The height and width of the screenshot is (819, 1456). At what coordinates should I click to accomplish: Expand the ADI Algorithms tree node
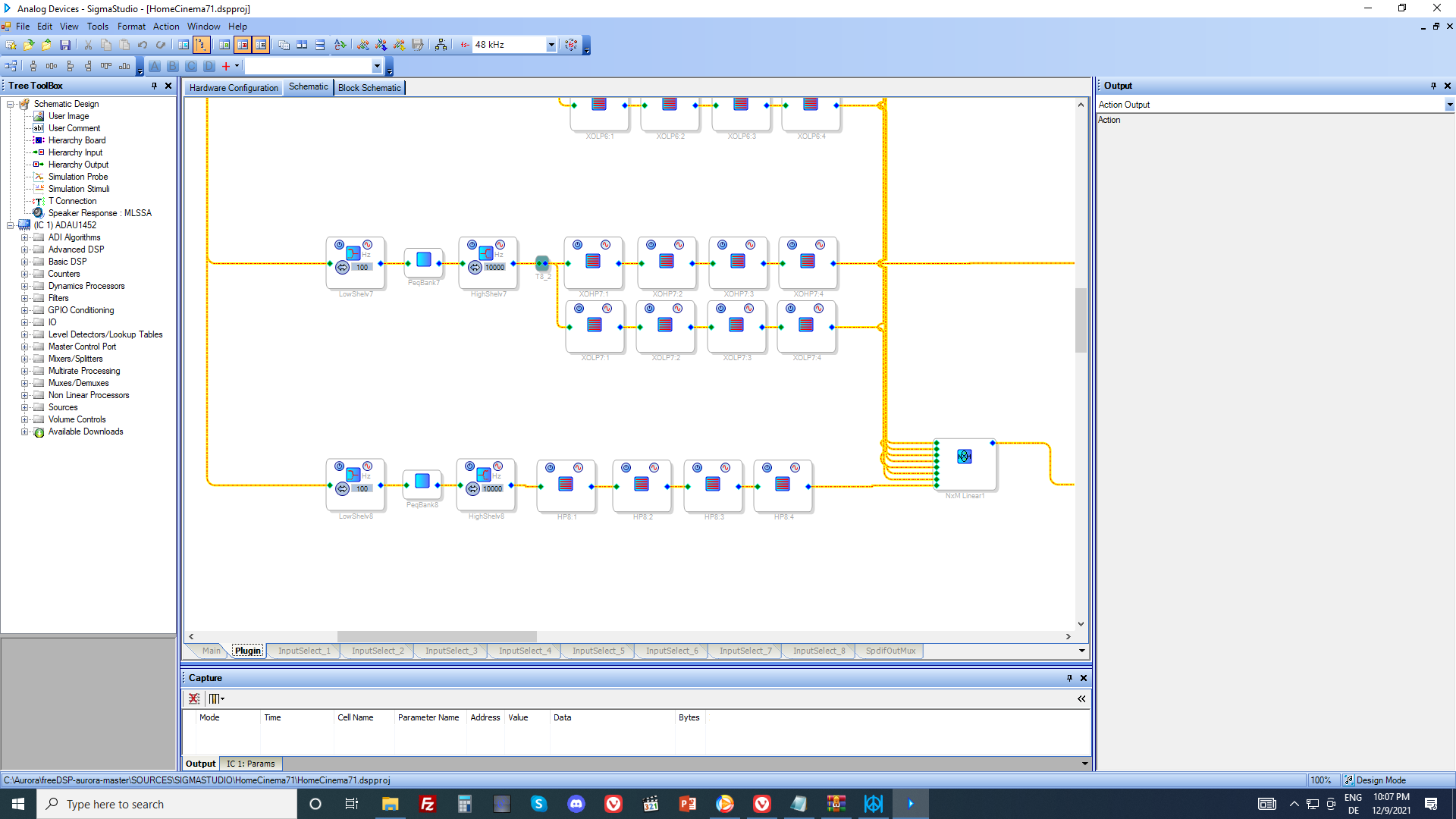[x=25, y=237]
